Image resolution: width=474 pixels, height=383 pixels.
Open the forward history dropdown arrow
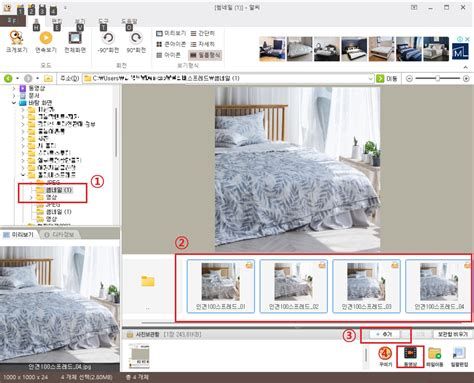tap(38, 78)
